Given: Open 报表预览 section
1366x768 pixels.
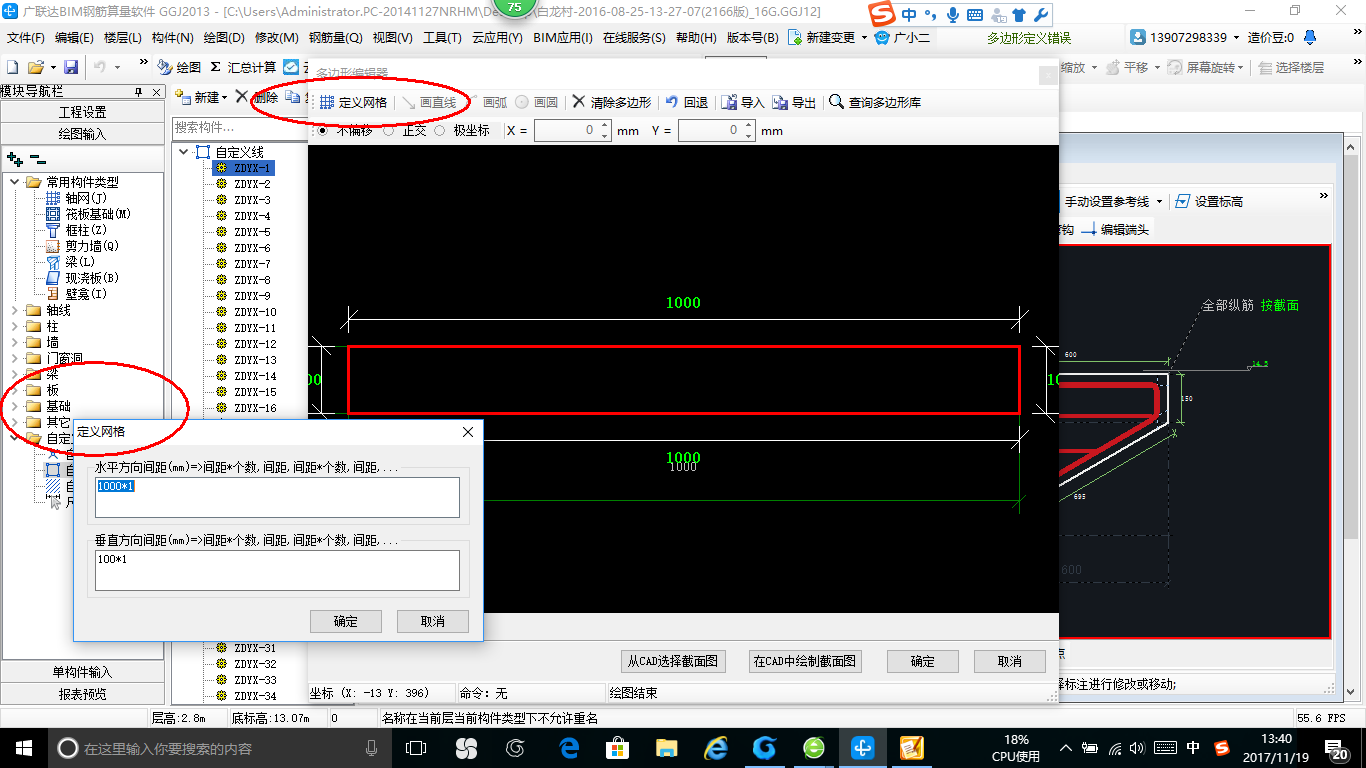Looking at the screenshot, I should [82, 694].
